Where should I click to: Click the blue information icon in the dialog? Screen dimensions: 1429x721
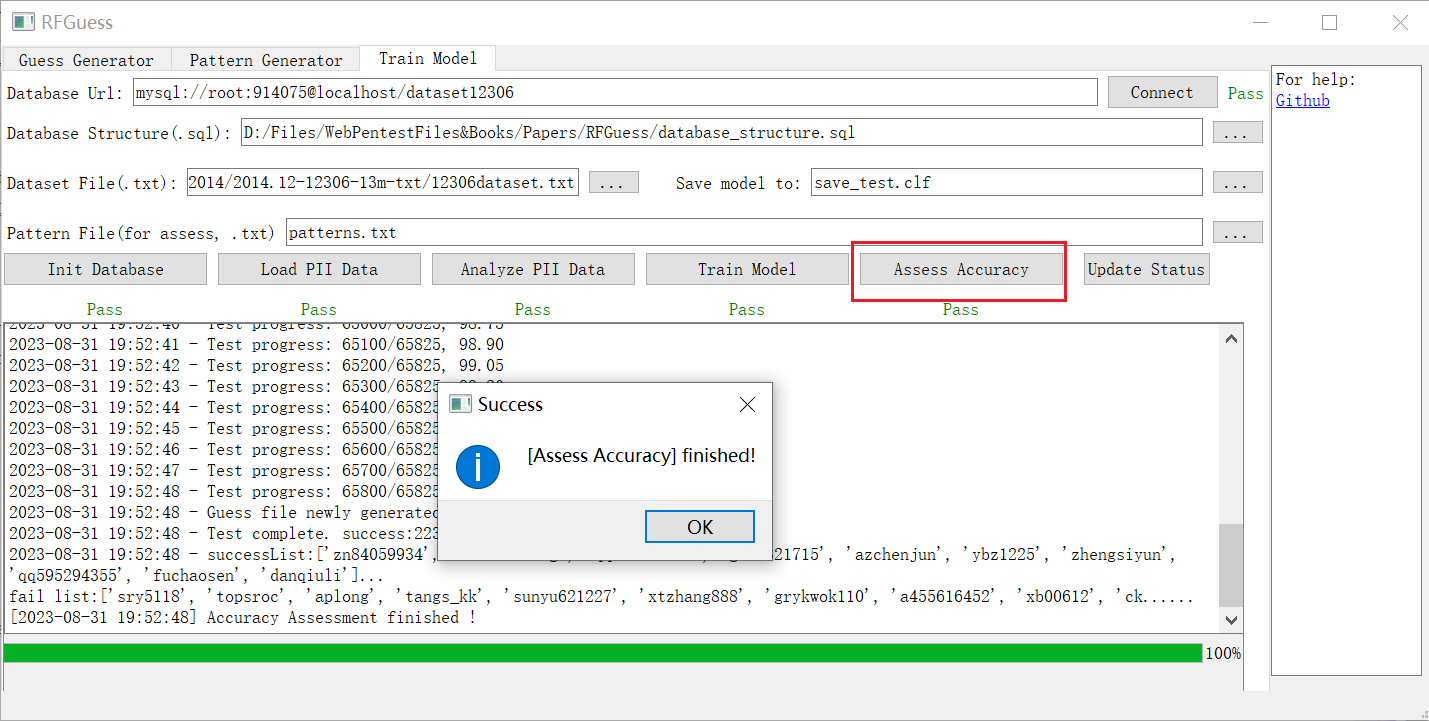tap(477, 466)
